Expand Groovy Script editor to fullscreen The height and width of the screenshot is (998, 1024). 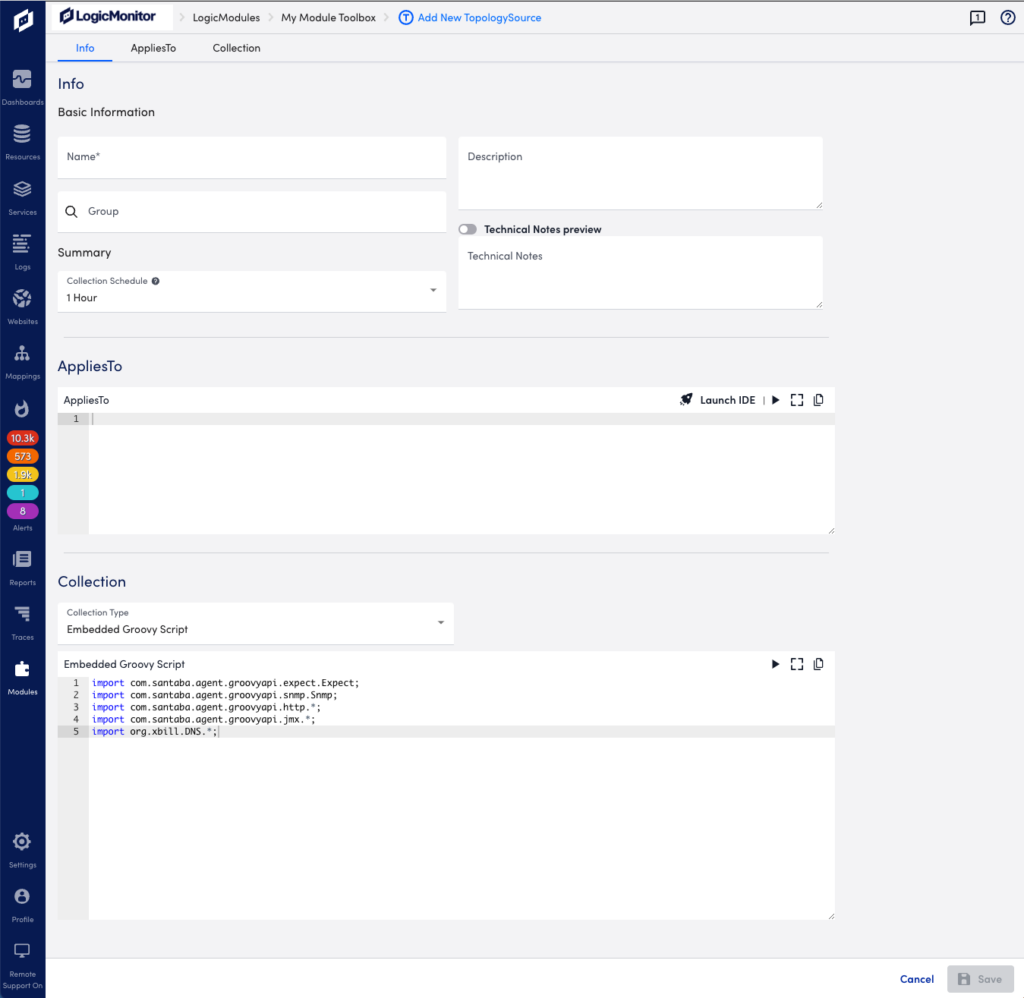pos(797,664)
